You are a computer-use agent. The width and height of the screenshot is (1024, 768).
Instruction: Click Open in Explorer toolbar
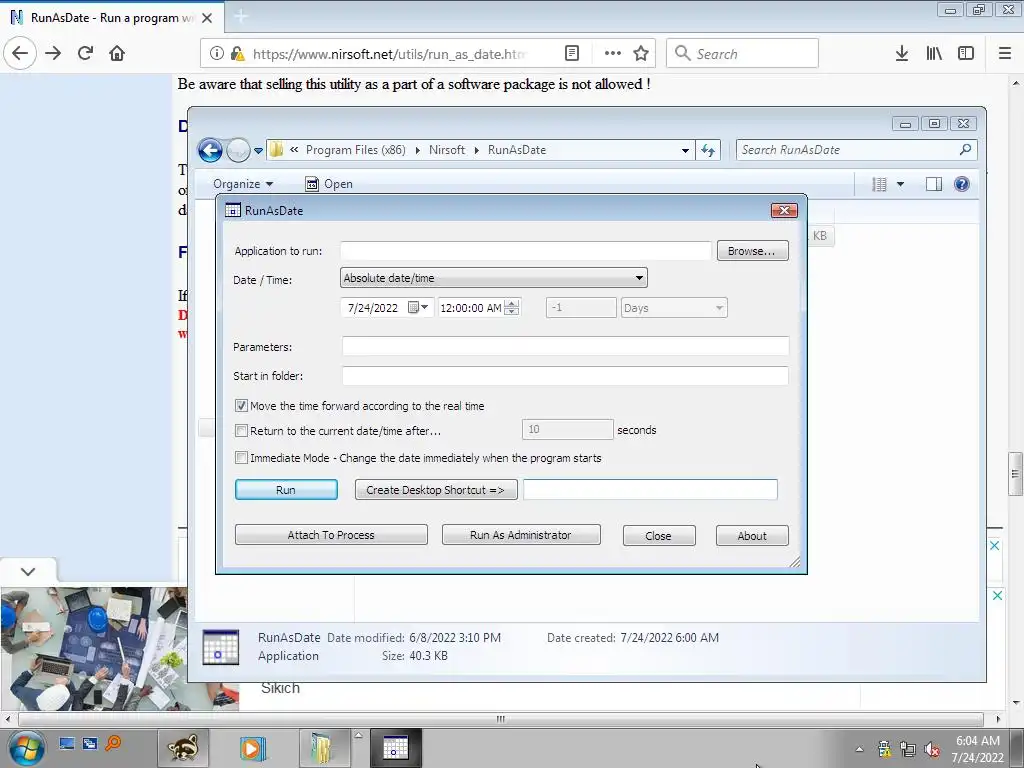click(x=330, y=184)
